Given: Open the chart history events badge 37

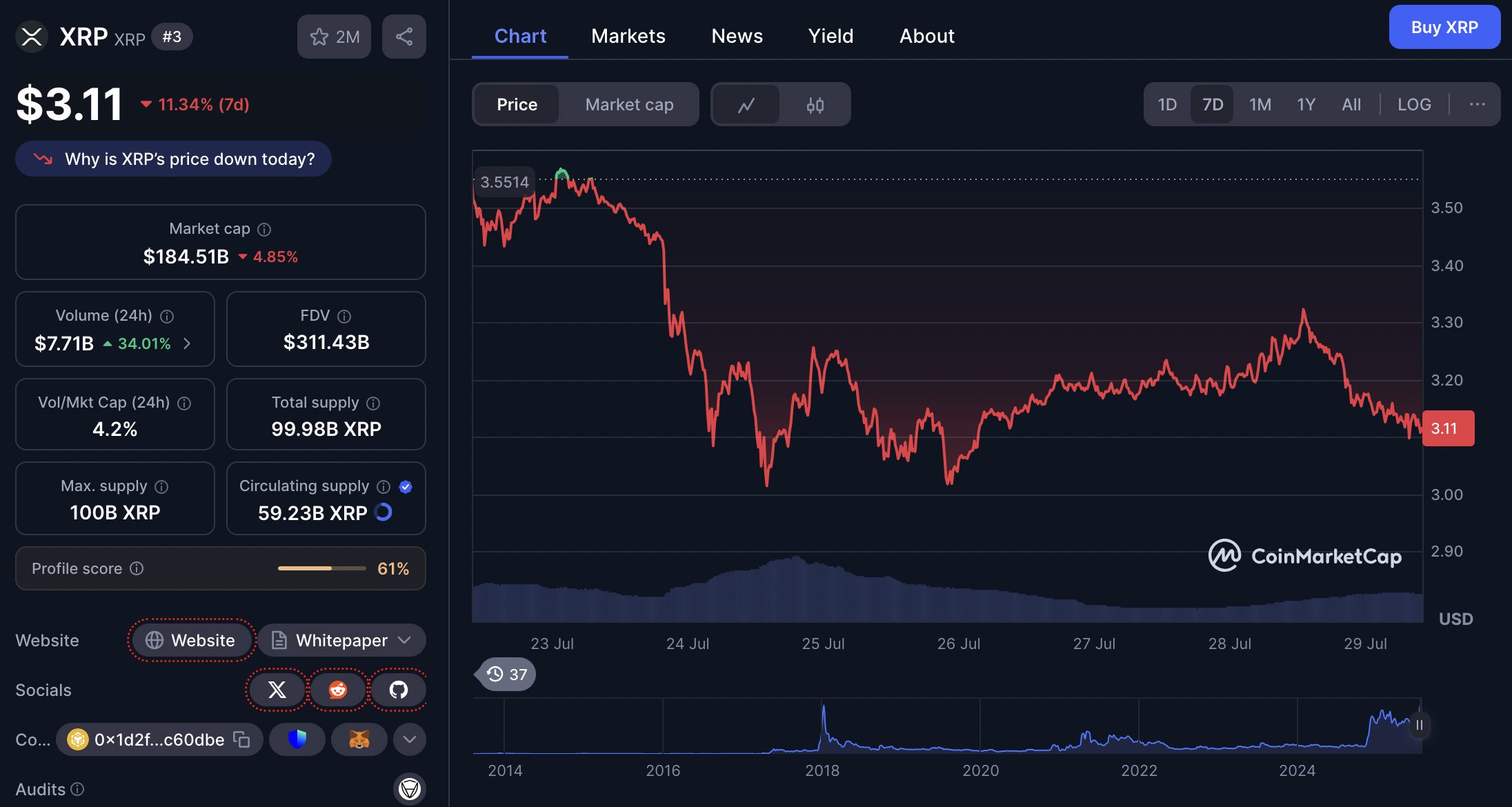Looking at the screenshot, I should [506, 675].
